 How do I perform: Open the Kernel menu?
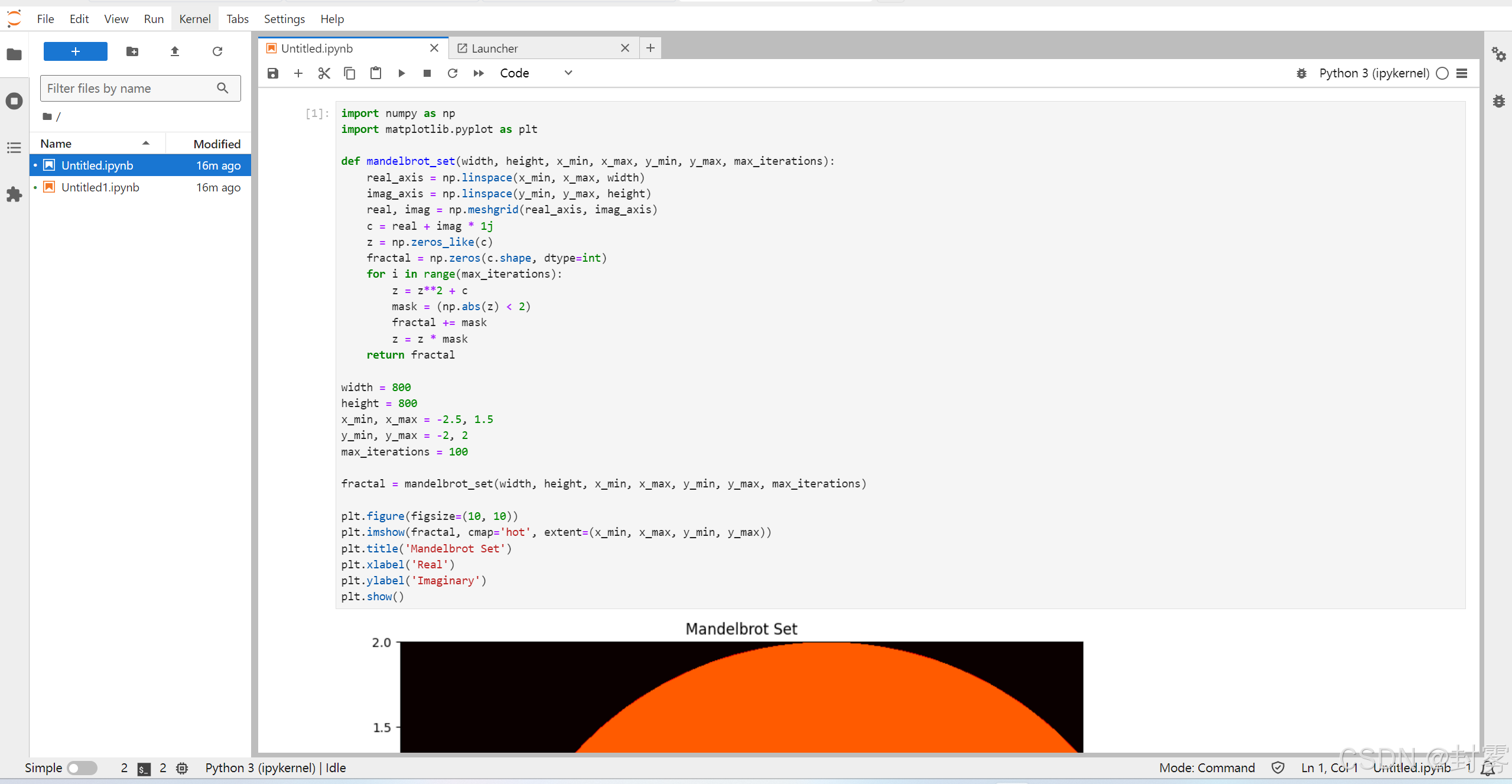click(x=194, y=19)
